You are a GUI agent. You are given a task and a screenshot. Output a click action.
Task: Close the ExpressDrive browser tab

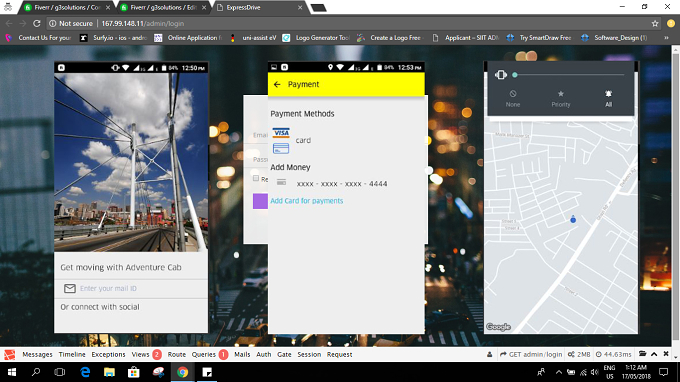tap(300, 8)
